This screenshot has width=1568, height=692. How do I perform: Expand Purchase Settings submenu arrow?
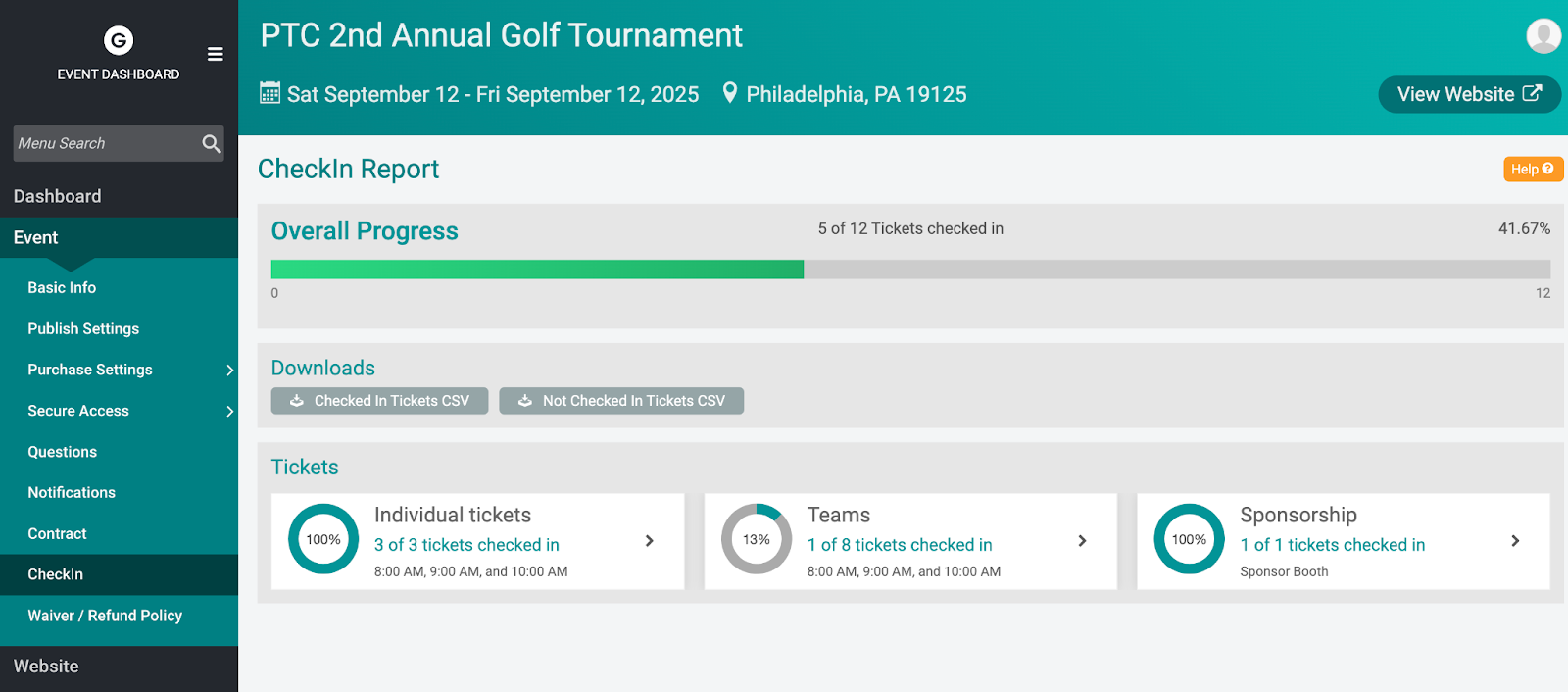point(229,371)
